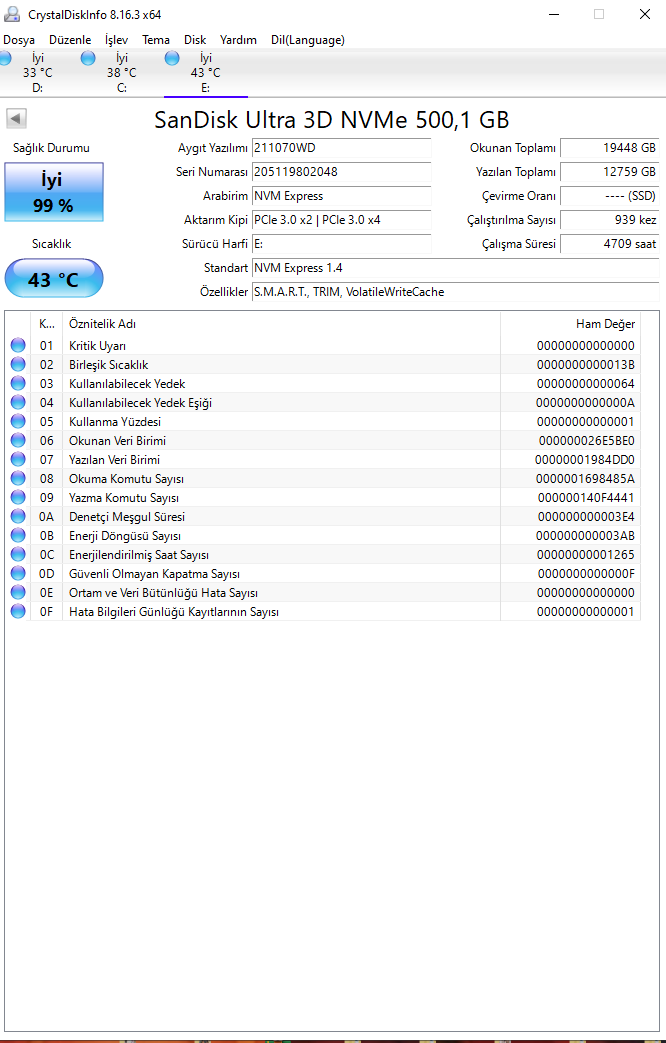Click the Çalışma Süresi value 4709 saat
This screenshot has width=666, height=1043.
coord(609,243)
